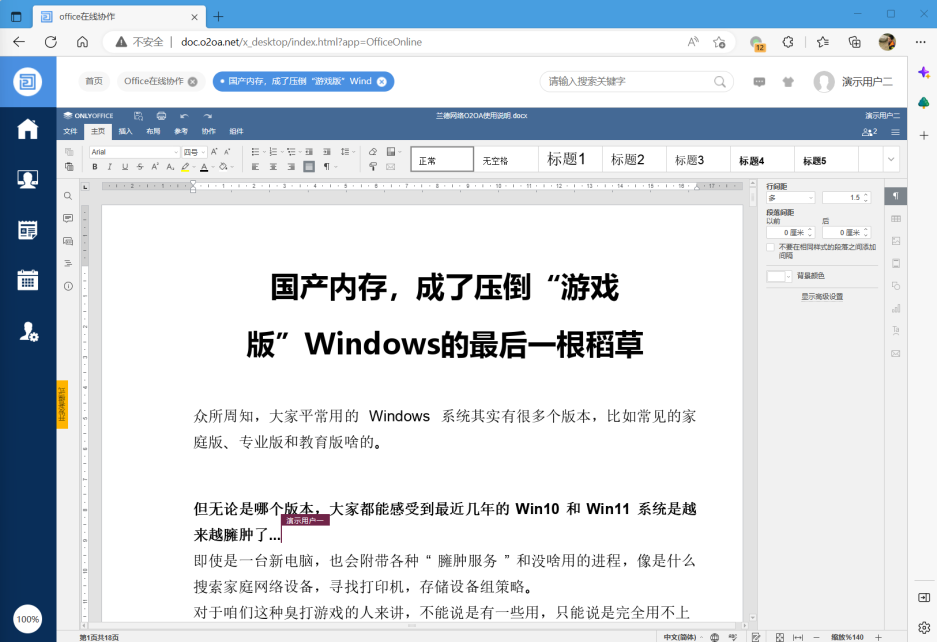Open the search tool in the left panel
Image resolution: width=937 pixels, height=642 pixels.
[68, 196]
